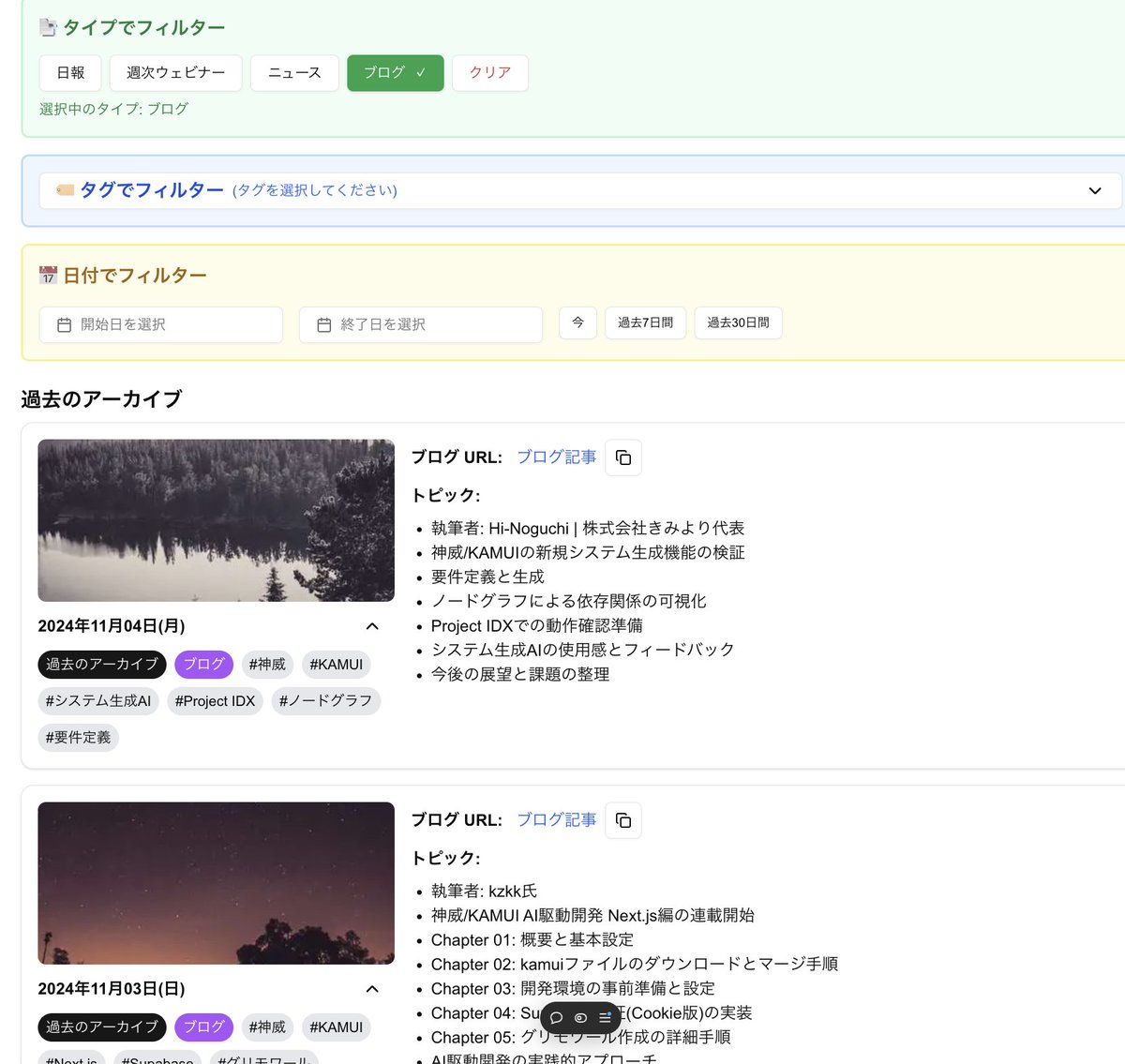Click topic ノードグラフによる依存関係の可視化
This screenshot has height=1064, width=1125.
click(569, 602)
